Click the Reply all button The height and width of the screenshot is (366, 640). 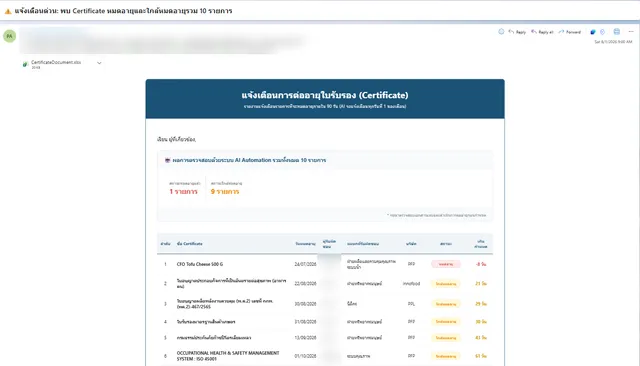tap(542, 32)
